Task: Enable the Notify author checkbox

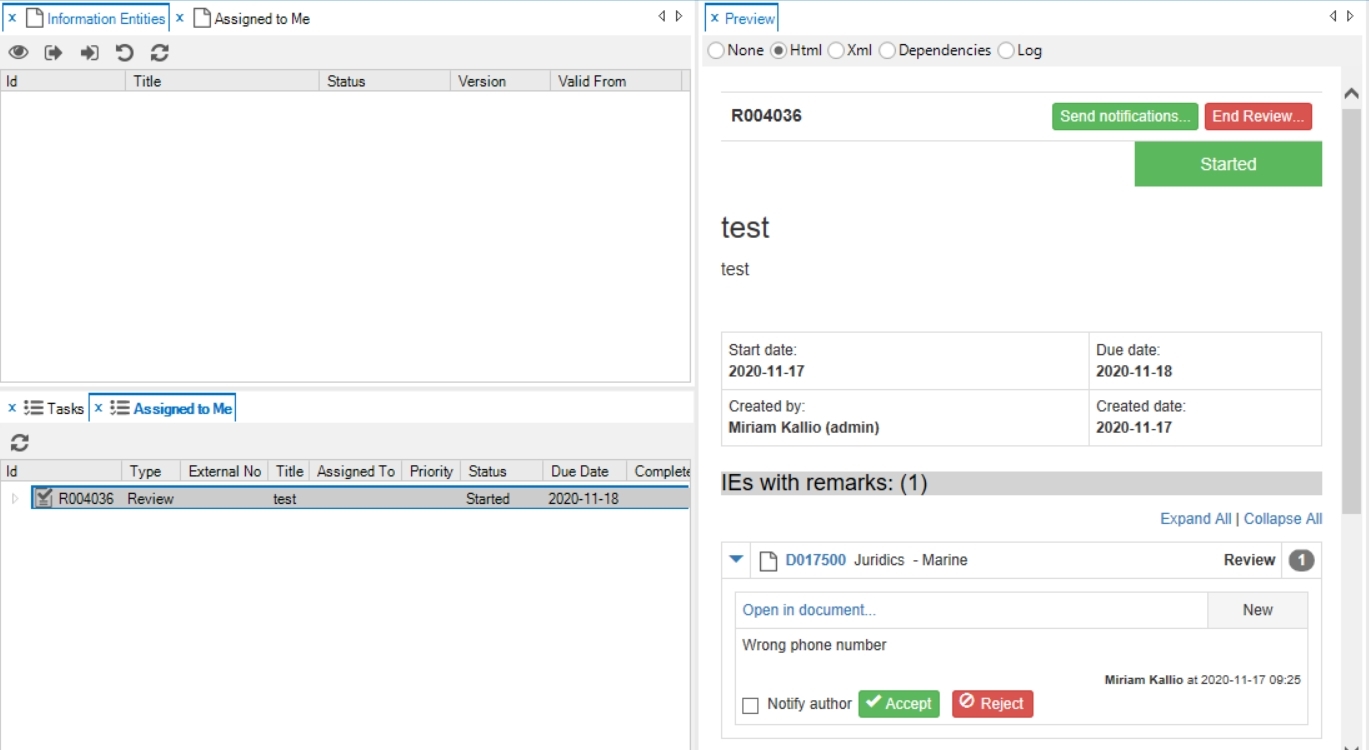Action: point(750,706)
